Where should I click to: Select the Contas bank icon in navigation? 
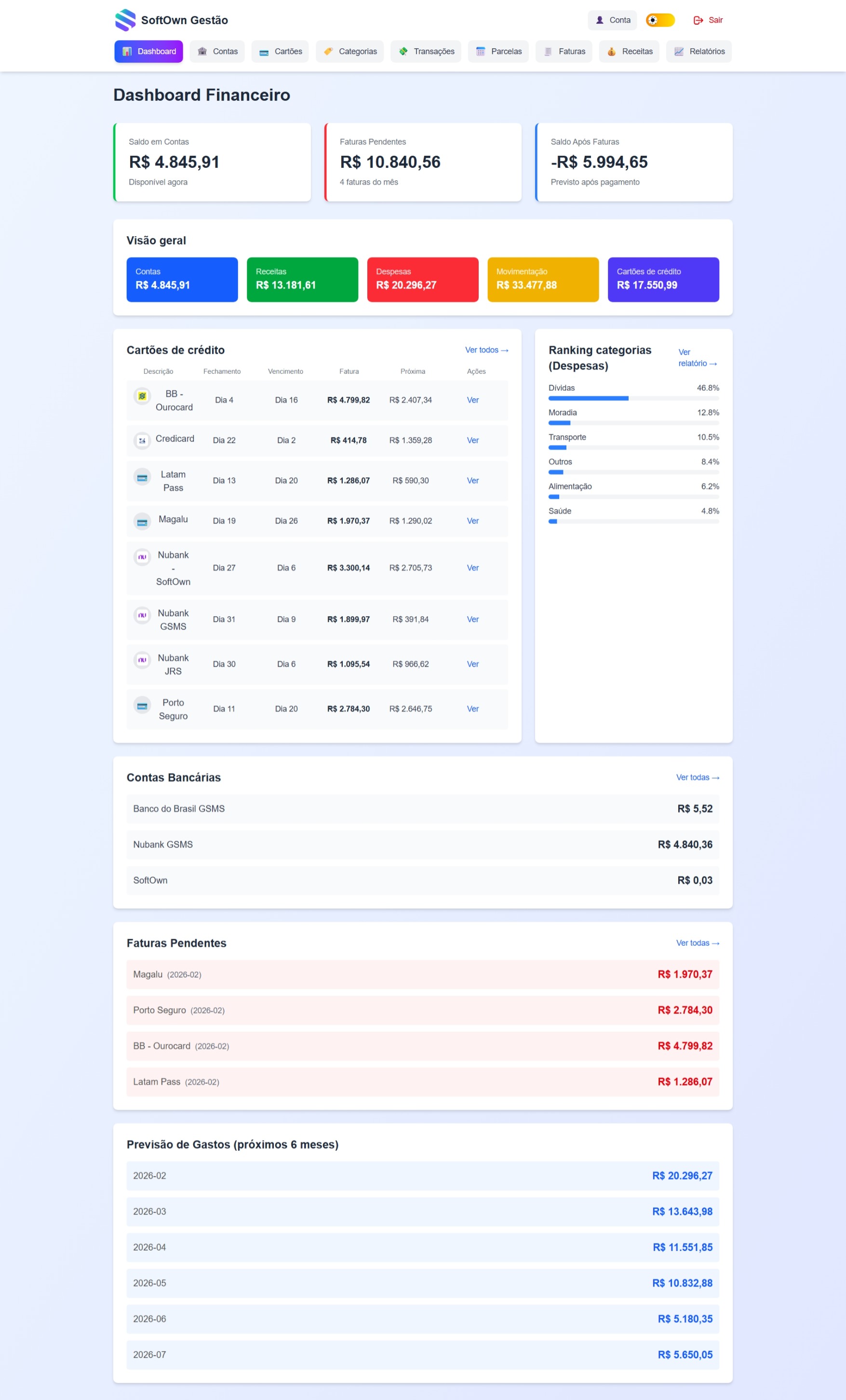(203, 51)
